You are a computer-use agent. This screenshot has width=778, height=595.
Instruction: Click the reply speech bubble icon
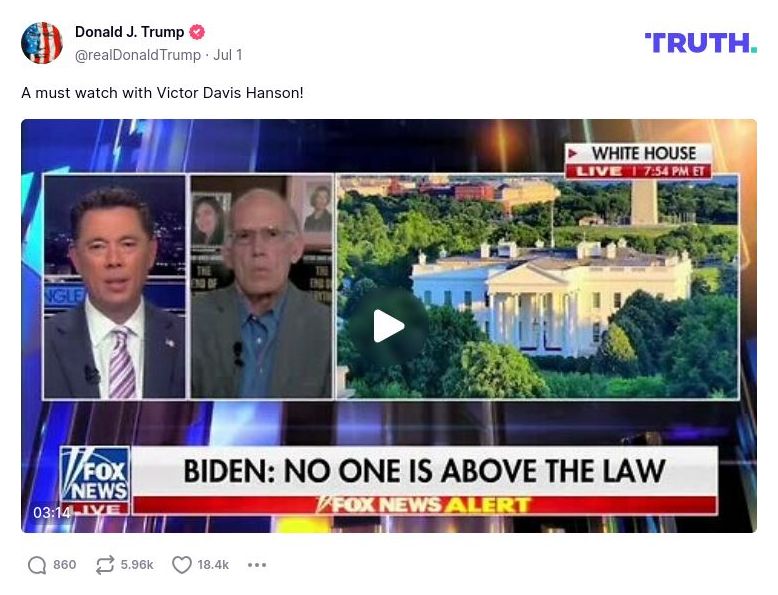click(37, 565)
